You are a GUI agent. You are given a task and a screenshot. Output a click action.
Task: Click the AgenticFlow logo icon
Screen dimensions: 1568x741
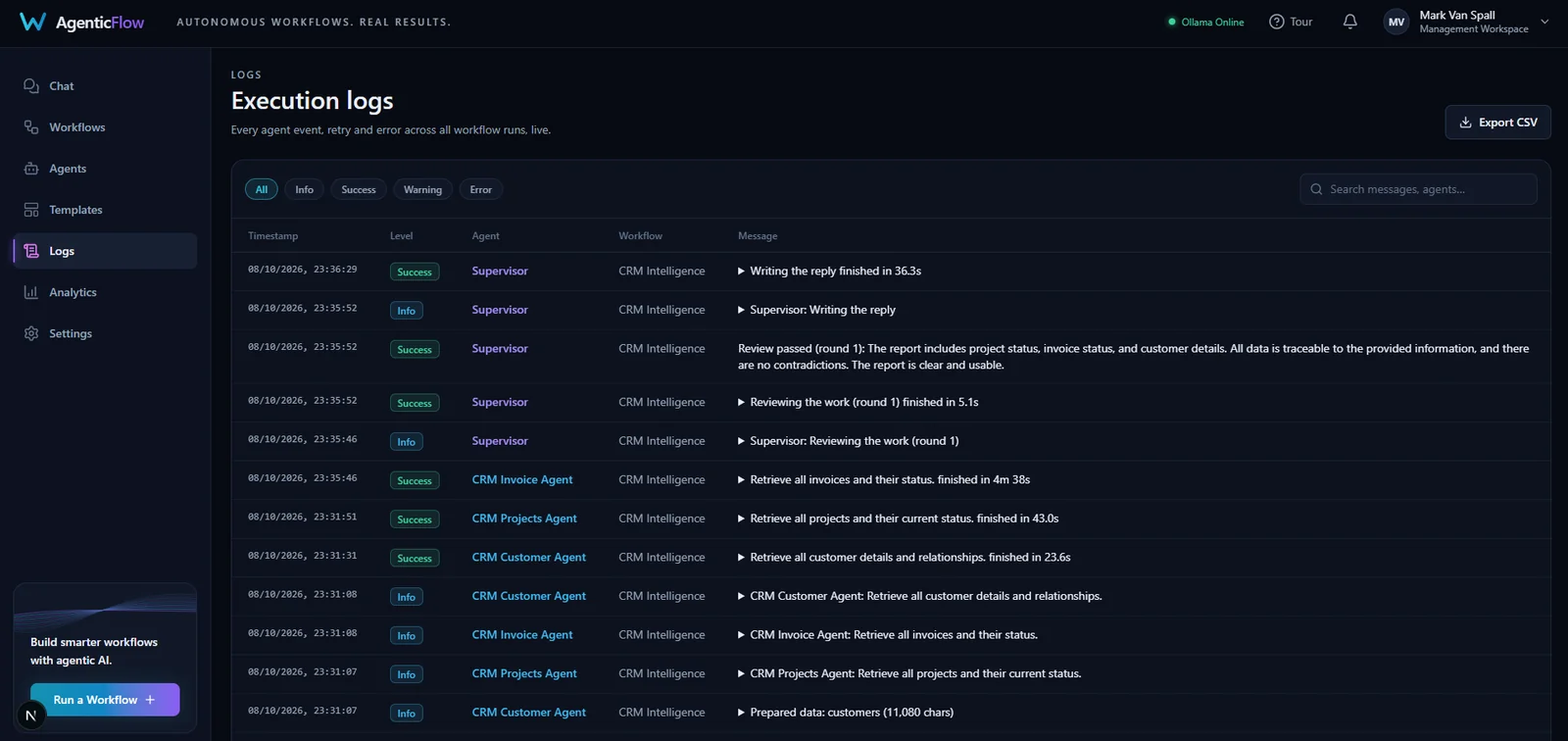32,22
